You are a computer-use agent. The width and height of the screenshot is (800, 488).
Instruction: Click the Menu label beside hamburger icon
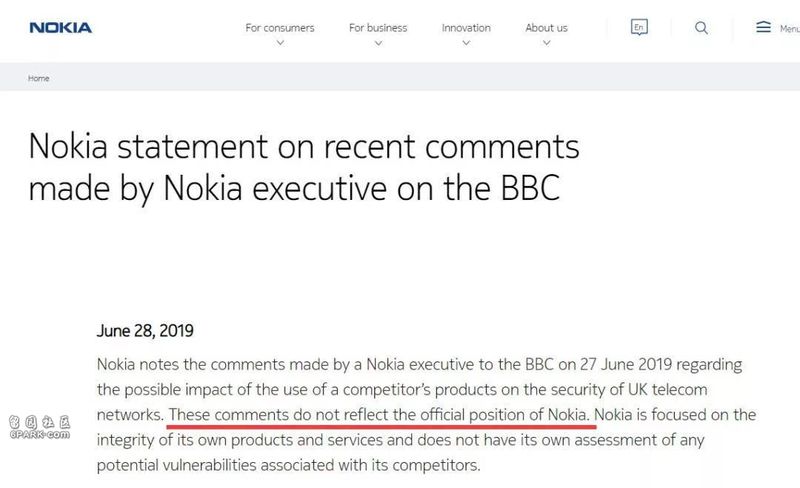(x=789, y=29)
